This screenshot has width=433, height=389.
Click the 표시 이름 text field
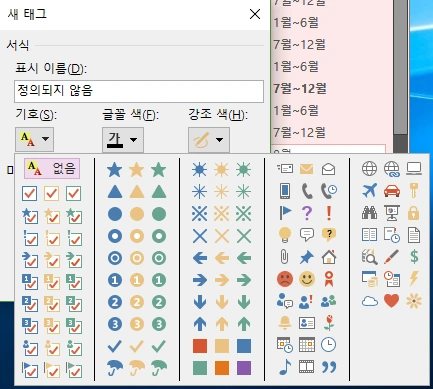[x=139, y=91]
